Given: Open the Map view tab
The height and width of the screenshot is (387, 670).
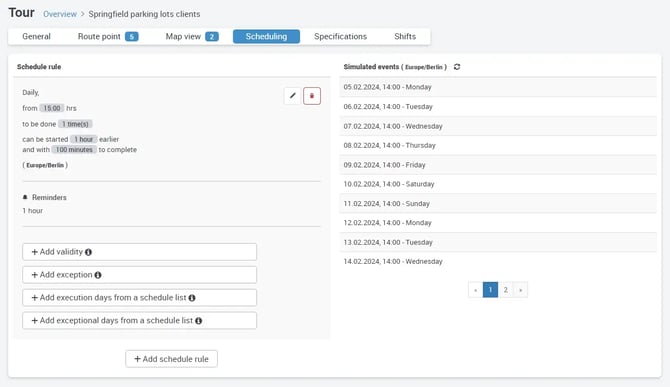Looking at the screenshot, I should [192, 37].
